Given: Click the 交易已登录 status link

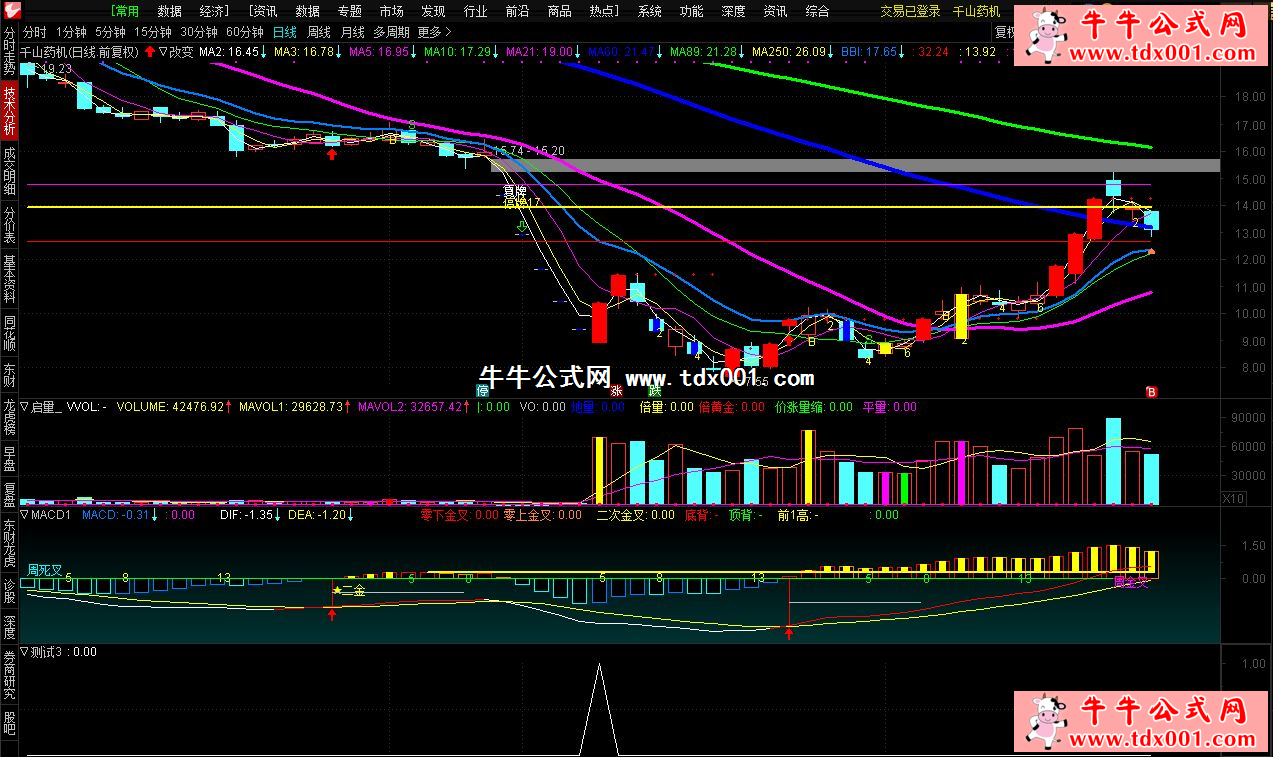Looking at the screenshot, I should (910, 11).
